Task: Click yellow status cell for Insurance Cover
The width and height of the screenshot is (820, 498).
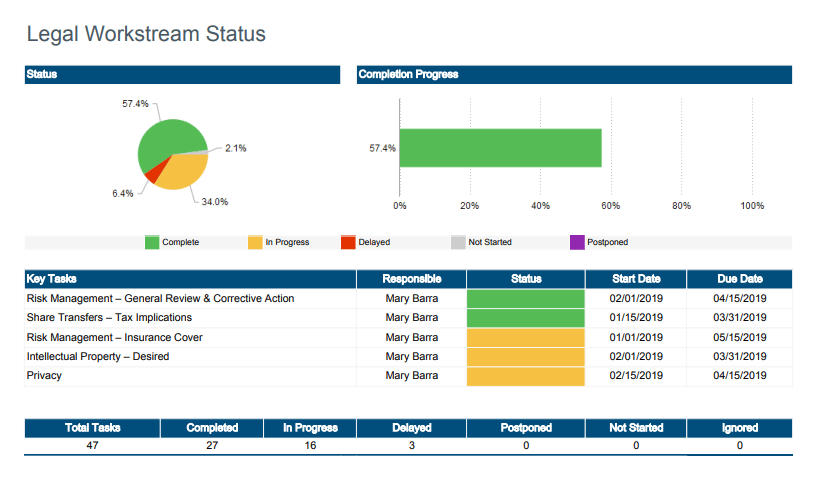Action: tap(526, 337)
